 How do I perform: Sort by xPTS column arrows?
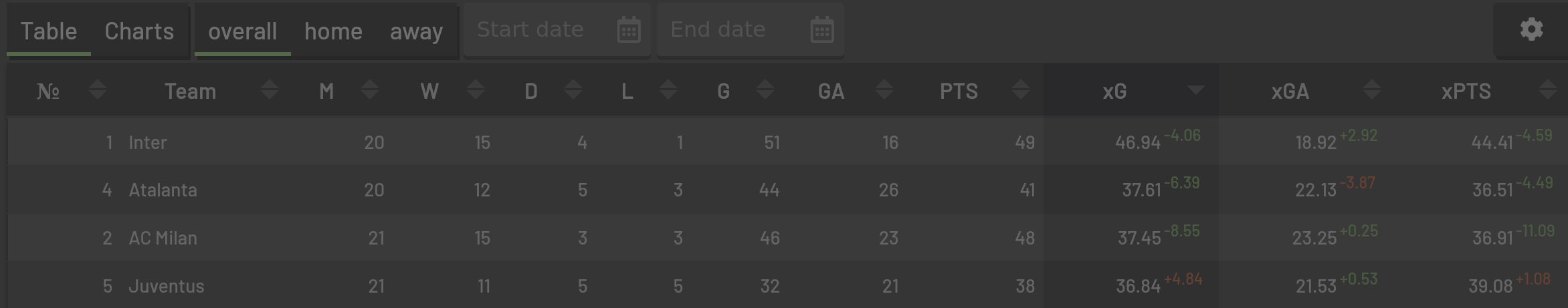click(1547, 90)
